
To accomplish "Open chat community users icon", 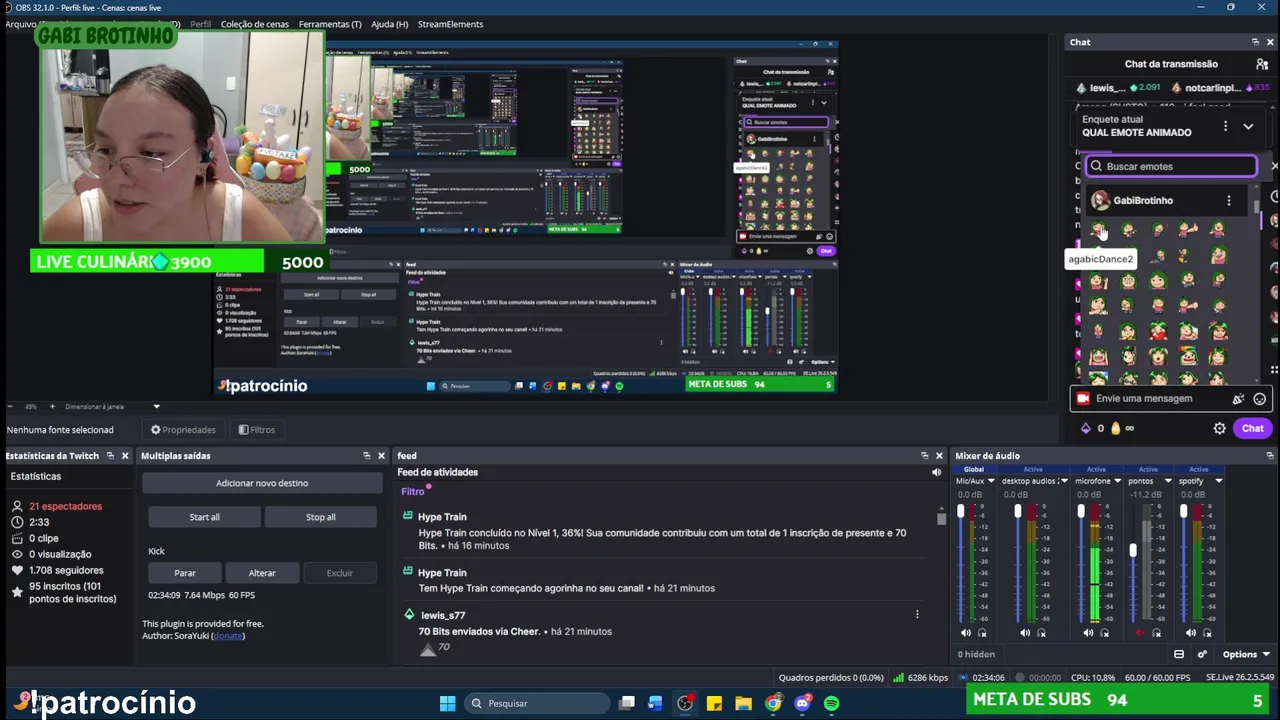I will [1262, 64].
